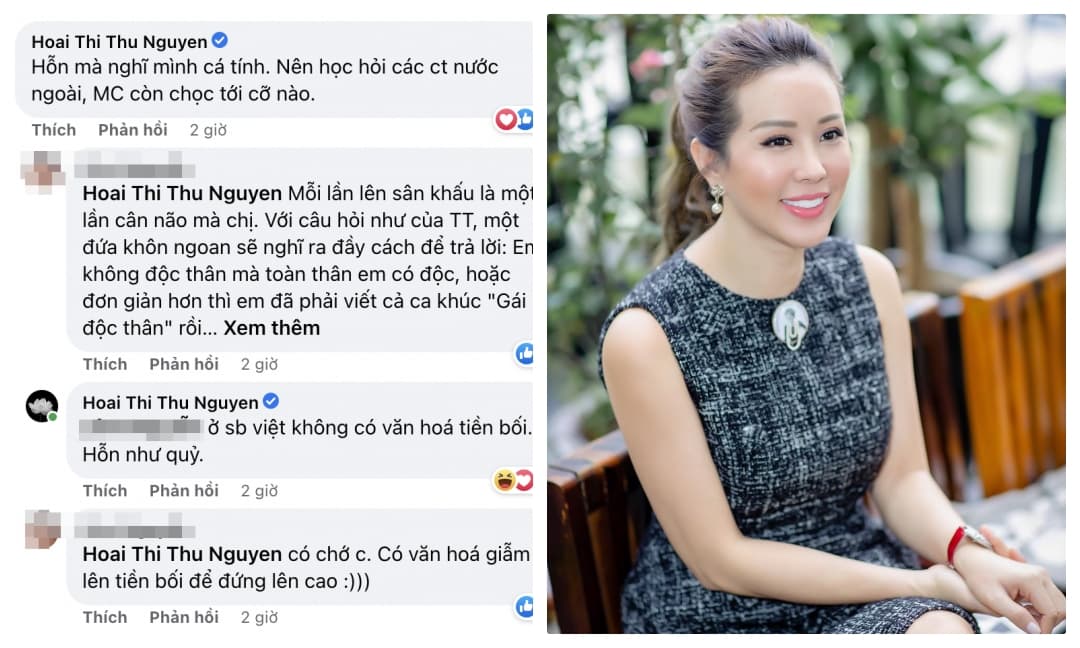Click the Hoai Thi Thu Nguyen mention in the second comment
This screenshot has height=648, width=1080.
point(182,194)
